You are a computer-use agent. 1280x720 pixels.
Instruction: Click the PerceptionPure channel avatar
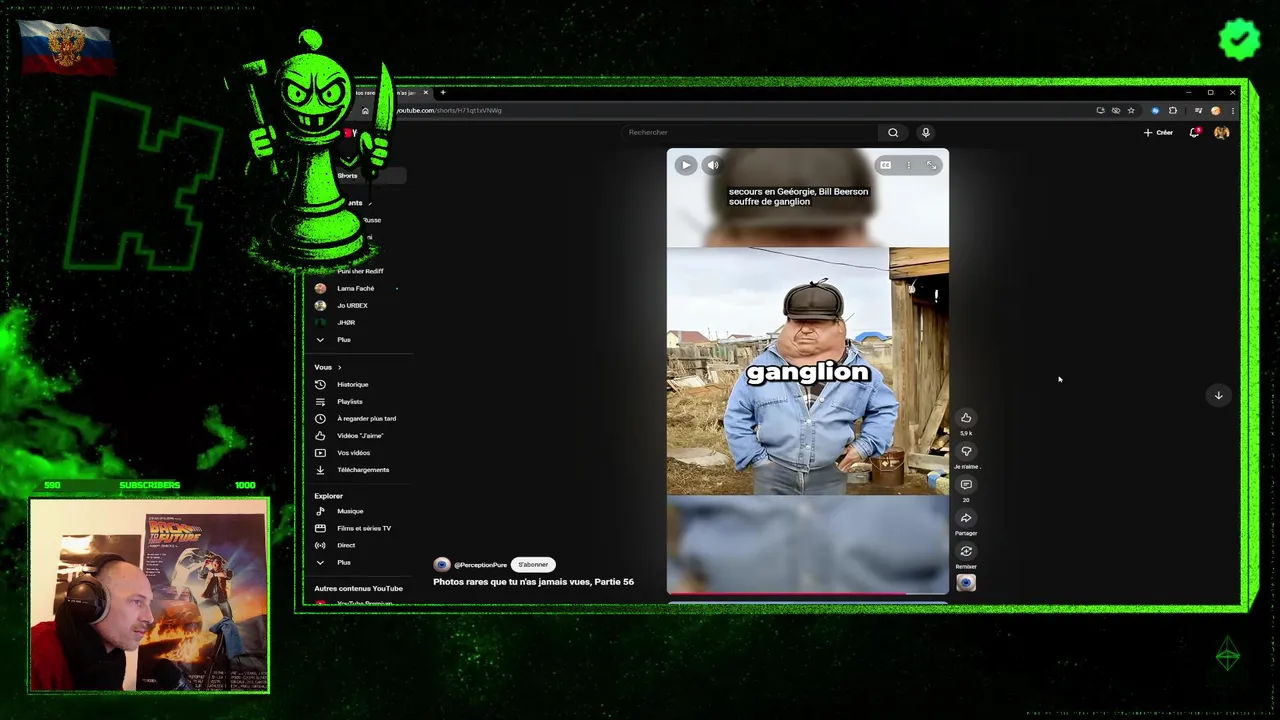442,565
